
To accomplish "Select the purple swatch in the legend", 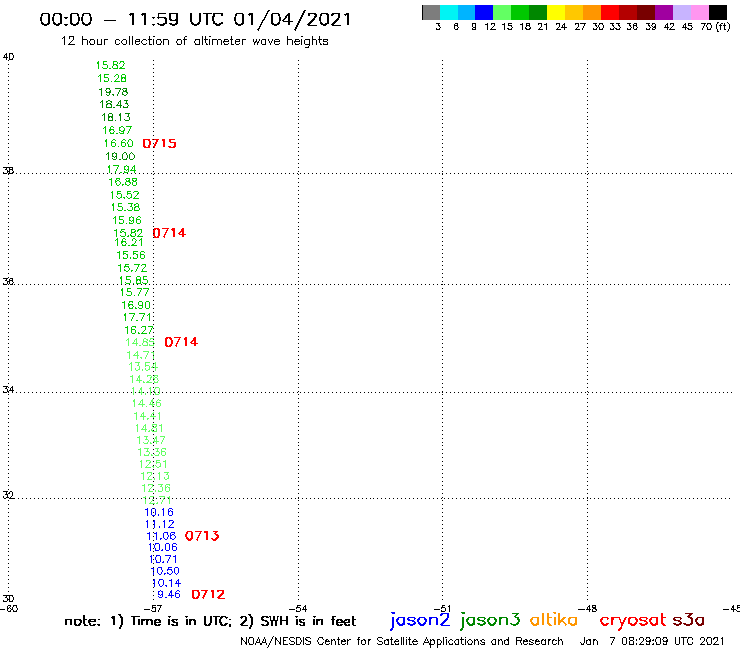I will (x=664, y=12).
